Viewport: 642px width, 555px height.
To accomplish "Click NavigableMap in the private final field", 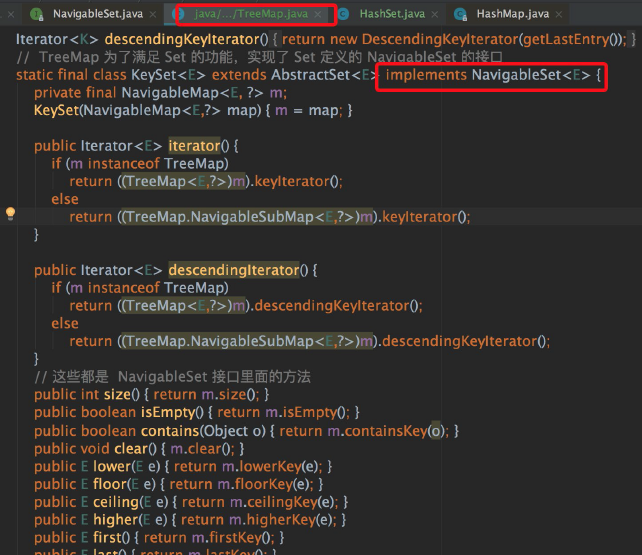I will [x=170, y=93].
